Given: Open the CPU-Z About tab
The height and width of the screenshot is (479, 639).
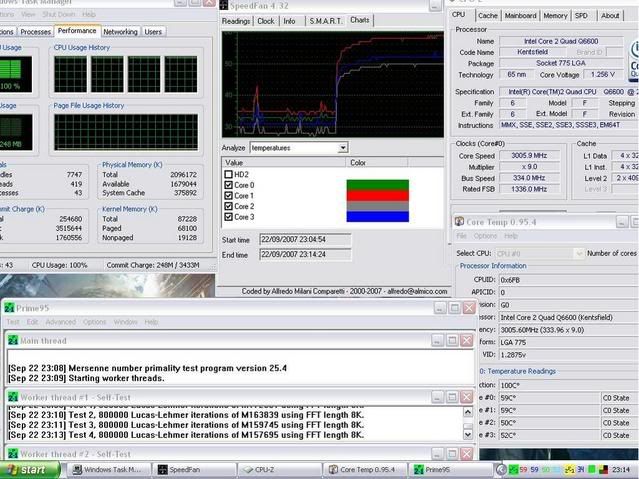Looking at the screenshot, I should tap(610, 16).
